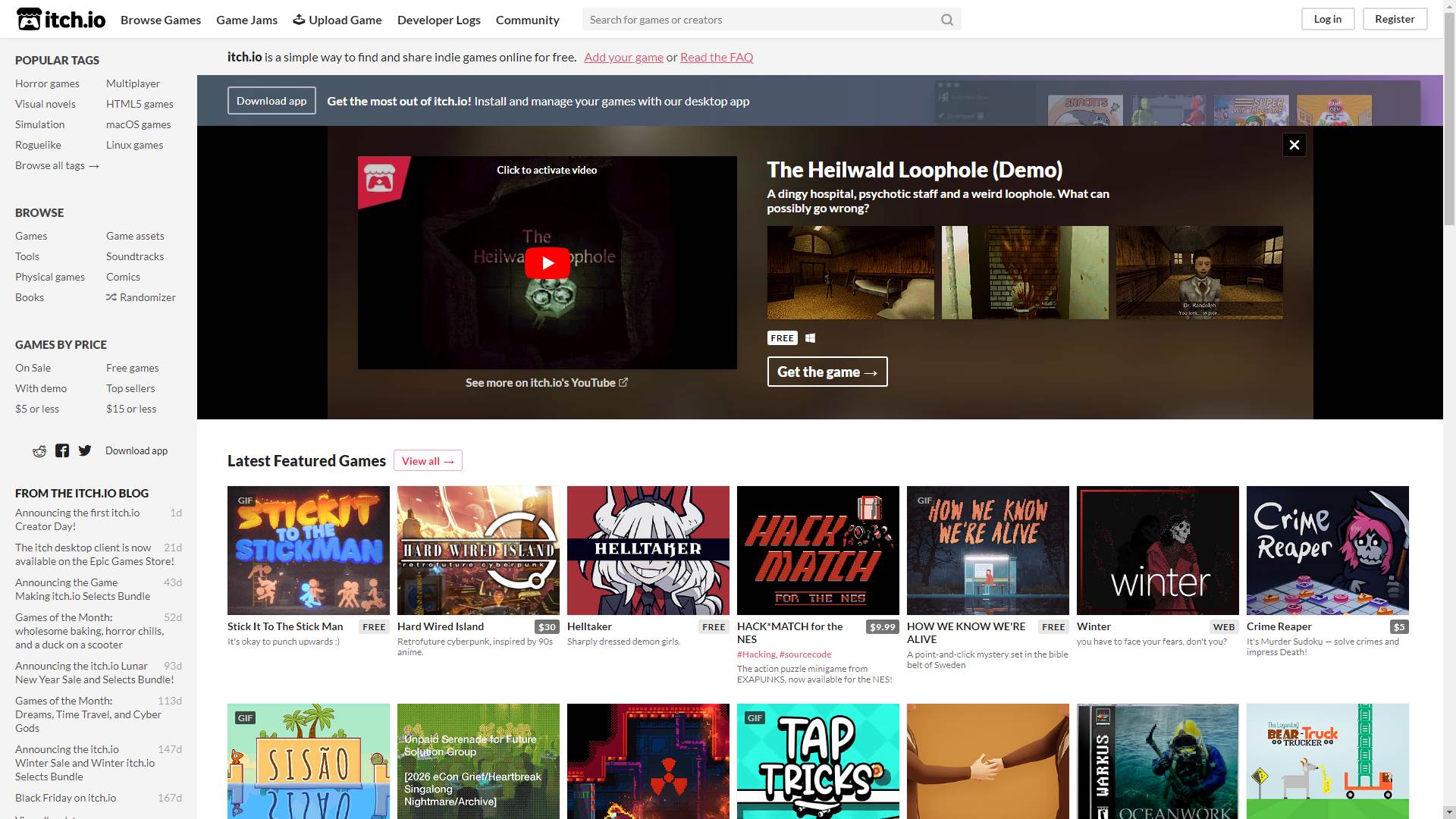
Task: Open blog post about itch.io Creator Day
Action: click(77, 519)
